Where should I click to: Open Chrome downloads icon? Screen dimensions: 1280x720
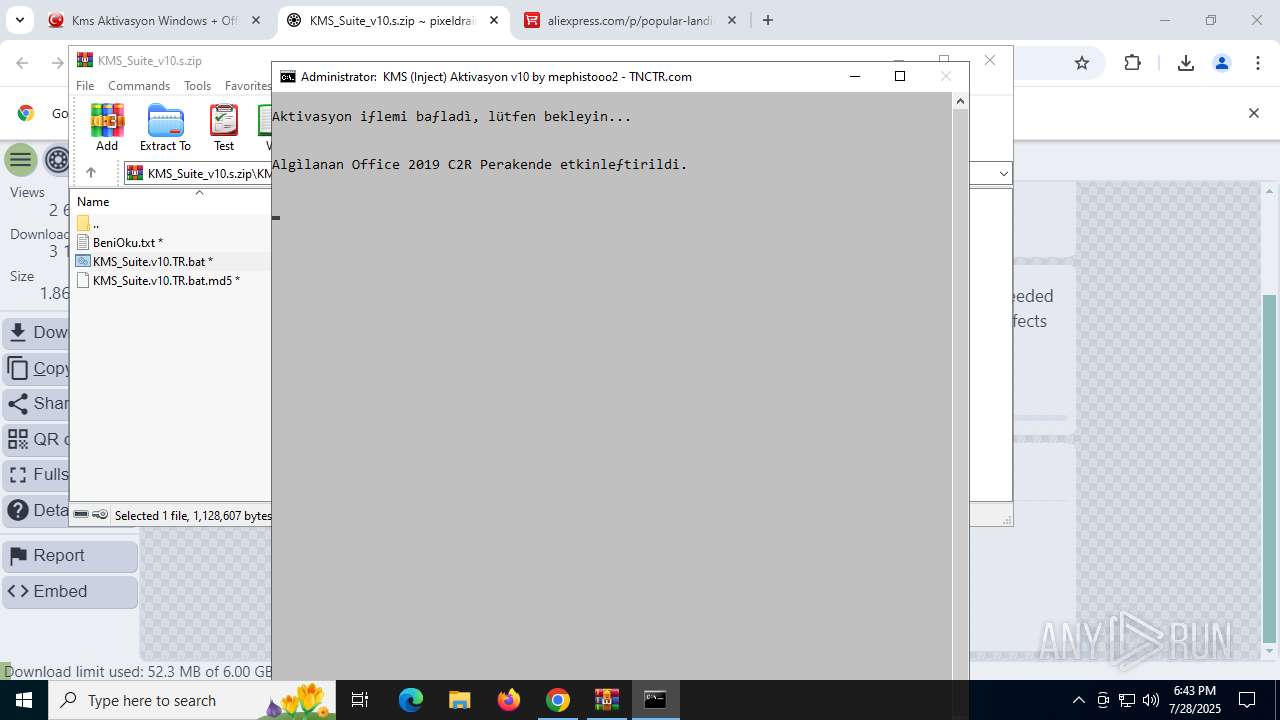[1186, 63]
